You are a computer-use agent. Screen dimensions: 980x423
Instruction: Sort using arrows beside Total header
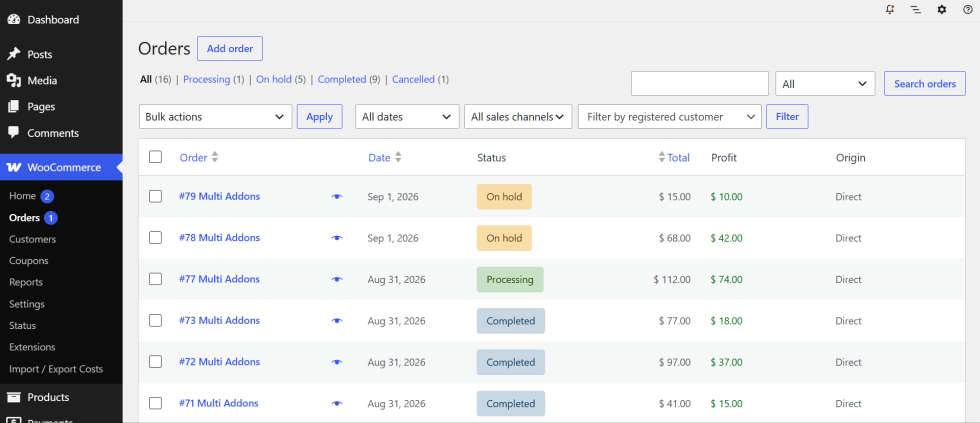pyautogui.click(x=662, y=157)
